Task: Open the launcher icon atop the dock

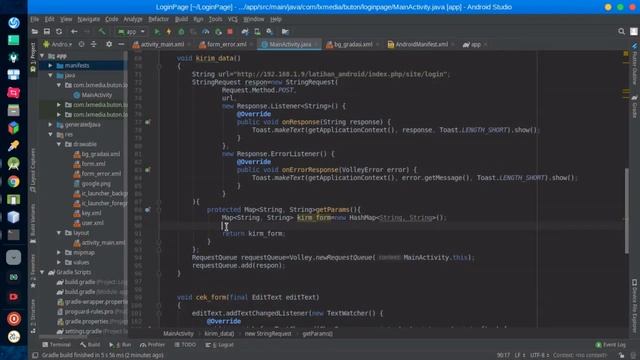Action: (13, 23)
